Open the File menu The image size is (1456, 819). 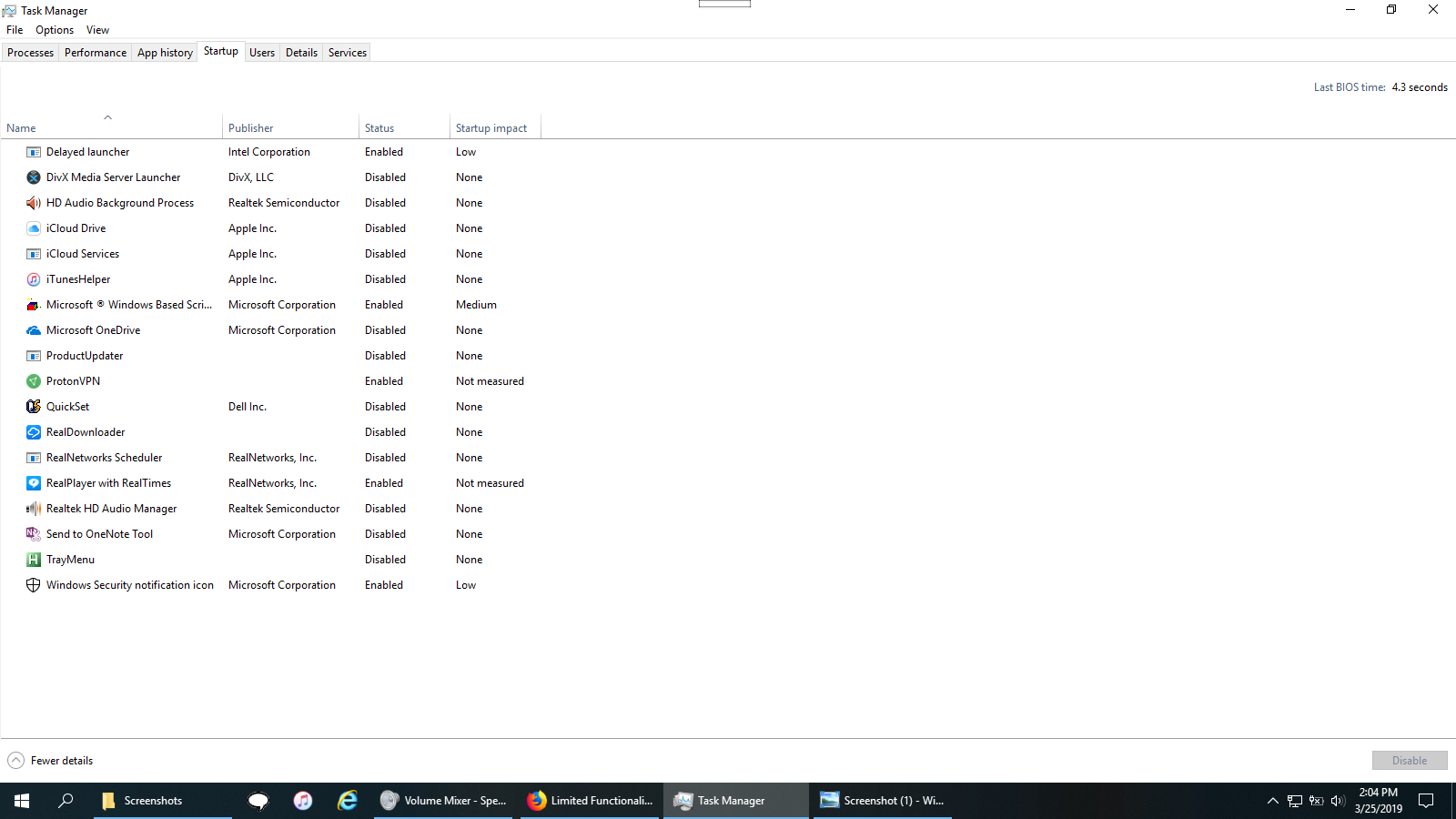pyautogui.click(x=15, y=30)
